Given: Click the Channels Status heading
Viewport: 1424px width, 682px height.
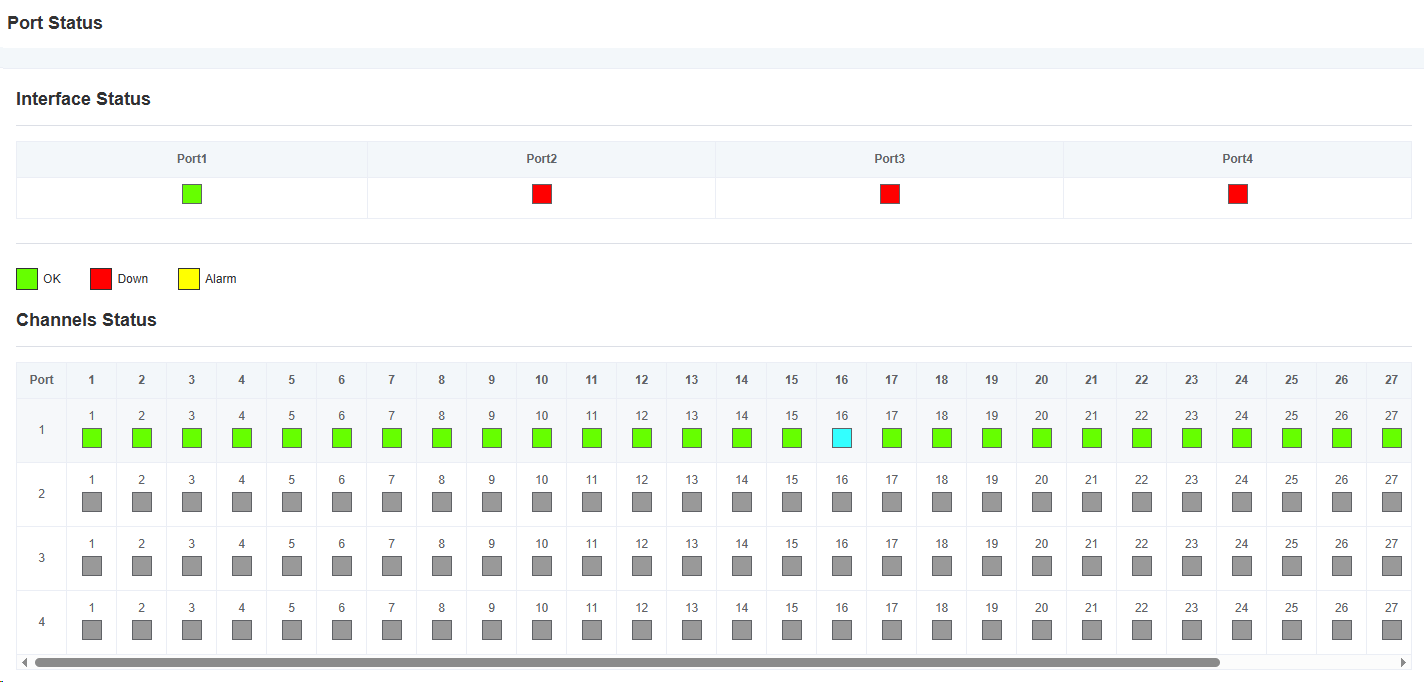Looking at the screenshot, I should point(86,320).
